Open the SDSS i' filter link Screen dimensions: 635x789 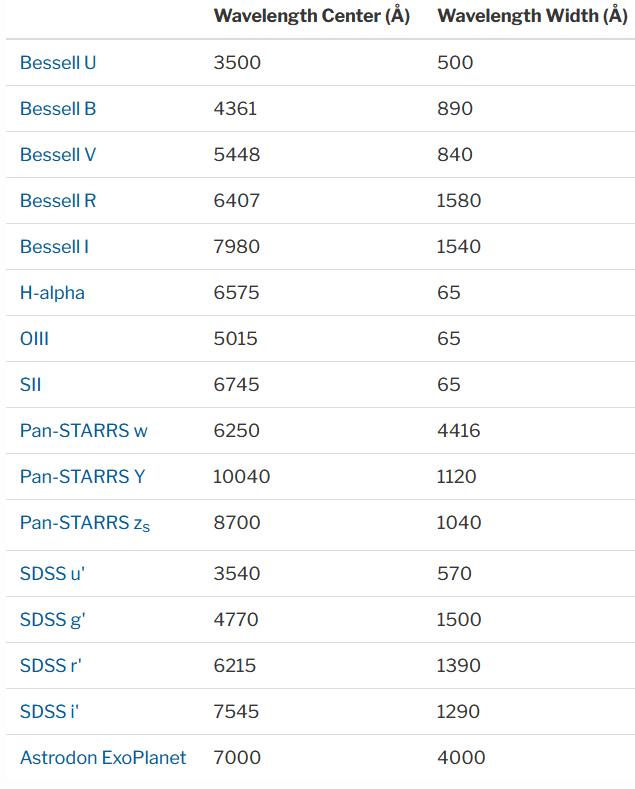[48, 712]
